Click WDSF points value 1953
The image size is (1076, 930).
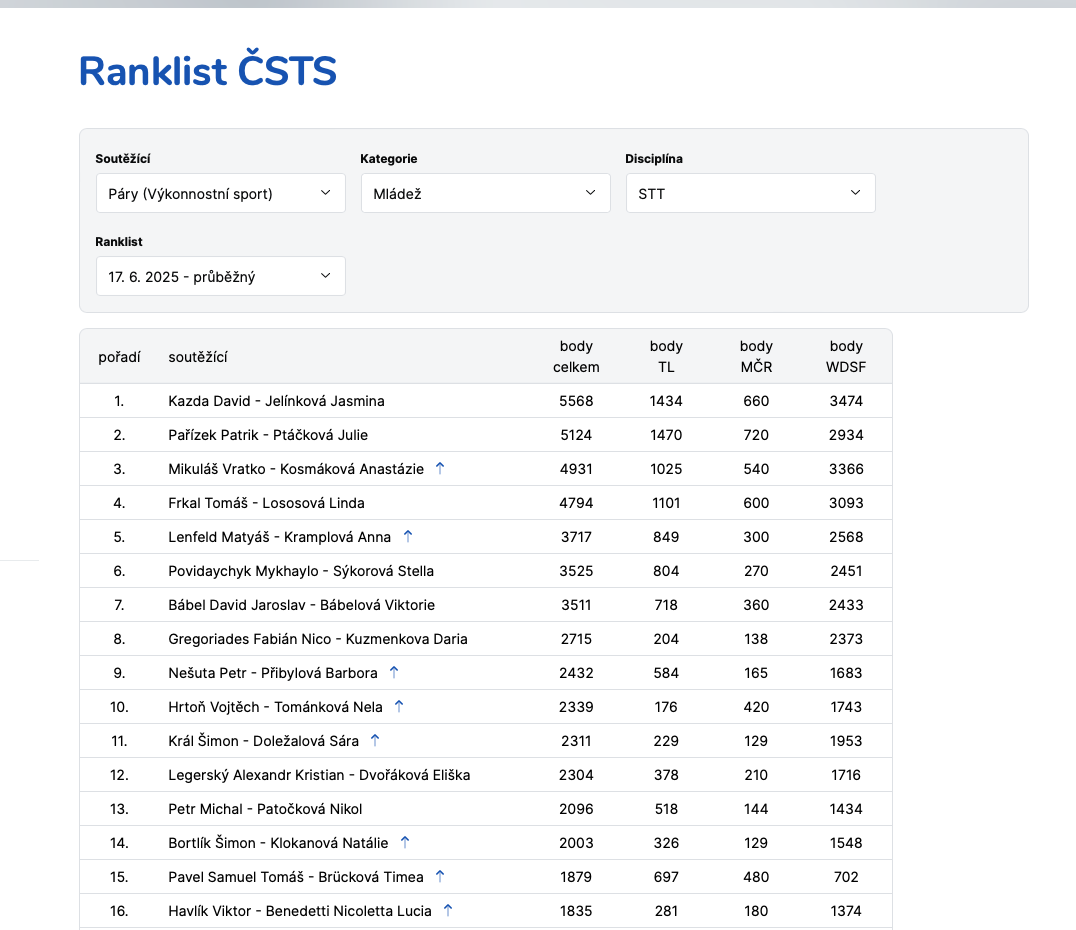click(x=846, y=741)
